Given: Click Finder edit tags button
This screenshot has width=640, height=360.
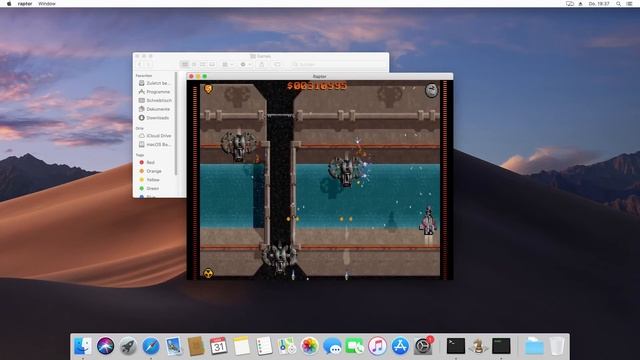Looking at the screenshot, I should pyautogui.click(x=277, y=64).
